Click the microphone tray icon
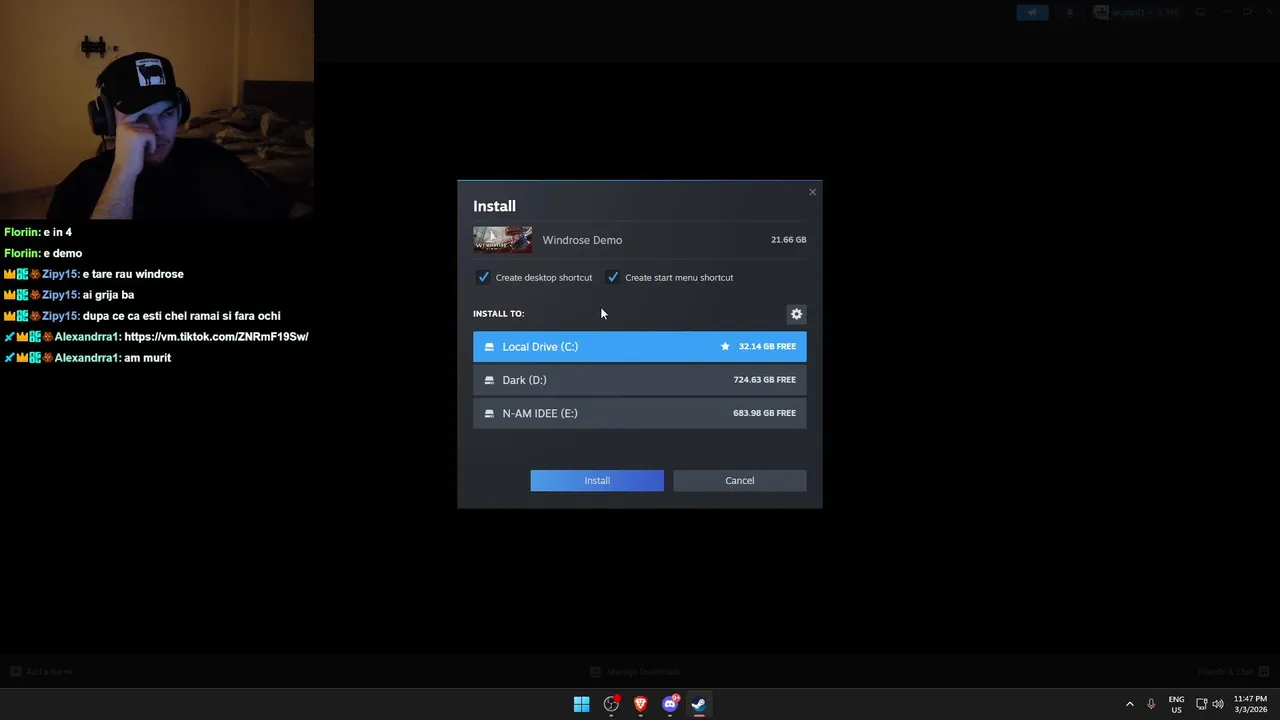Image resolution: width=1280 pixels, height=720 pixels. (x=1151, y=704)
